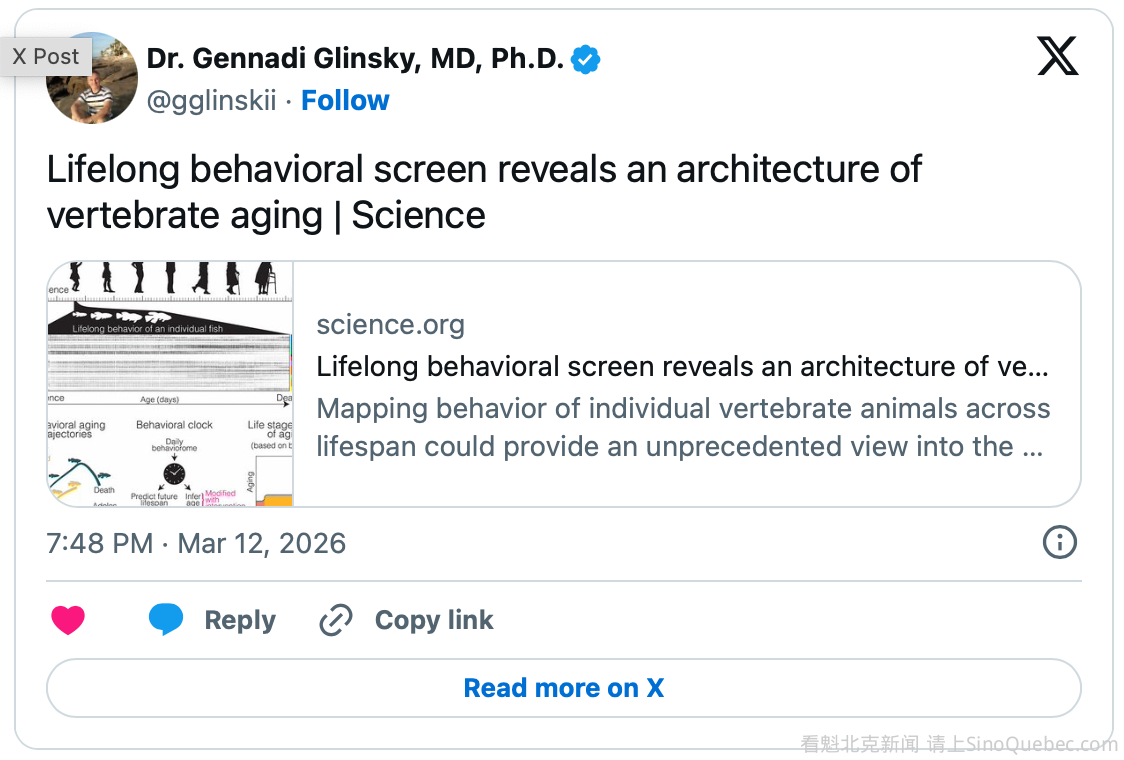Follow the @gglinskii account
Image resolution: width=1124 pixels, height=760 pixels.
pyautogui.click(x=345, y=101)
